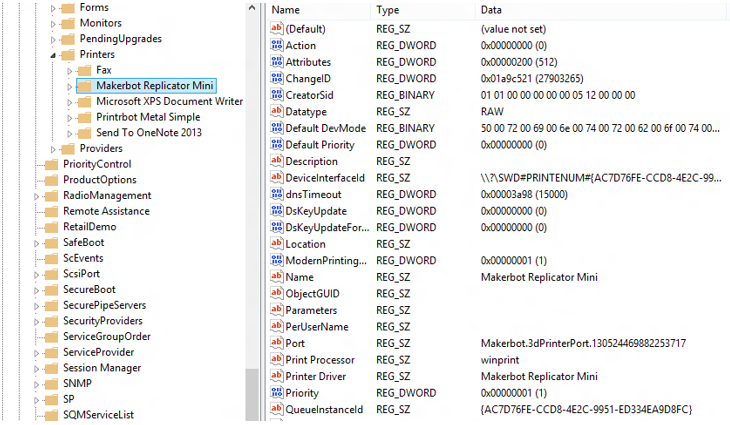730x425 pixels.
Task: Click the Fax folder icon
Action: [84, 70]
